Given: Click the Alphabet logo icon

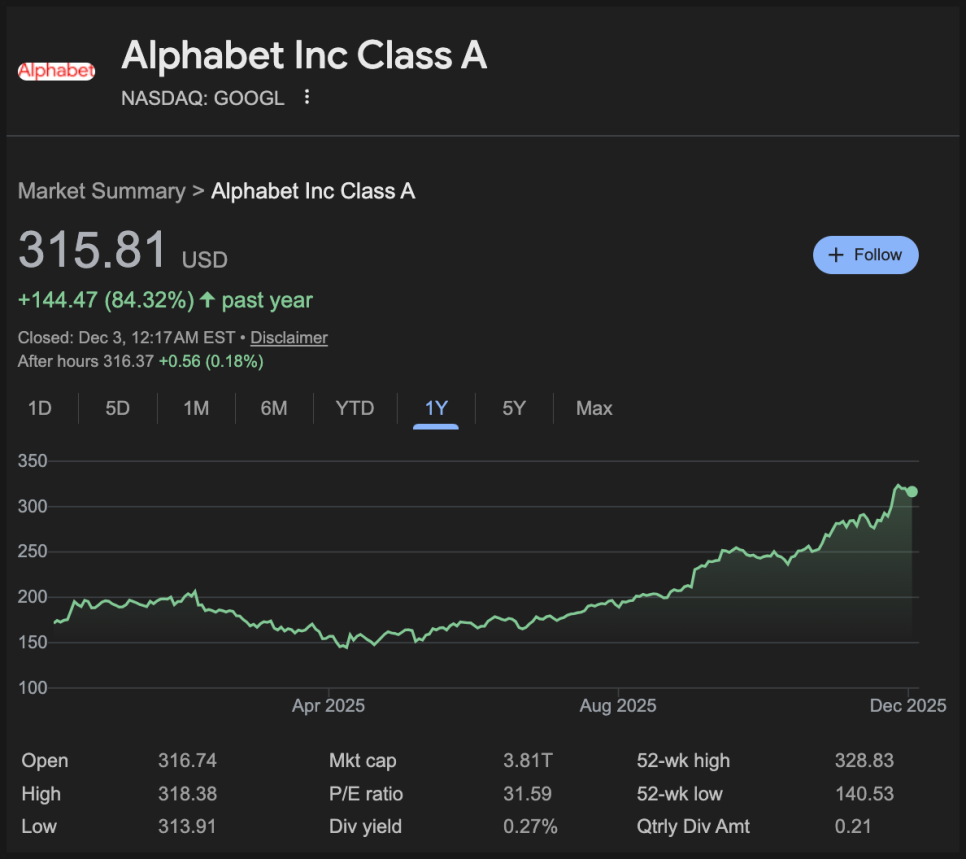Looking at the screenshot, I should click(56, 70).
